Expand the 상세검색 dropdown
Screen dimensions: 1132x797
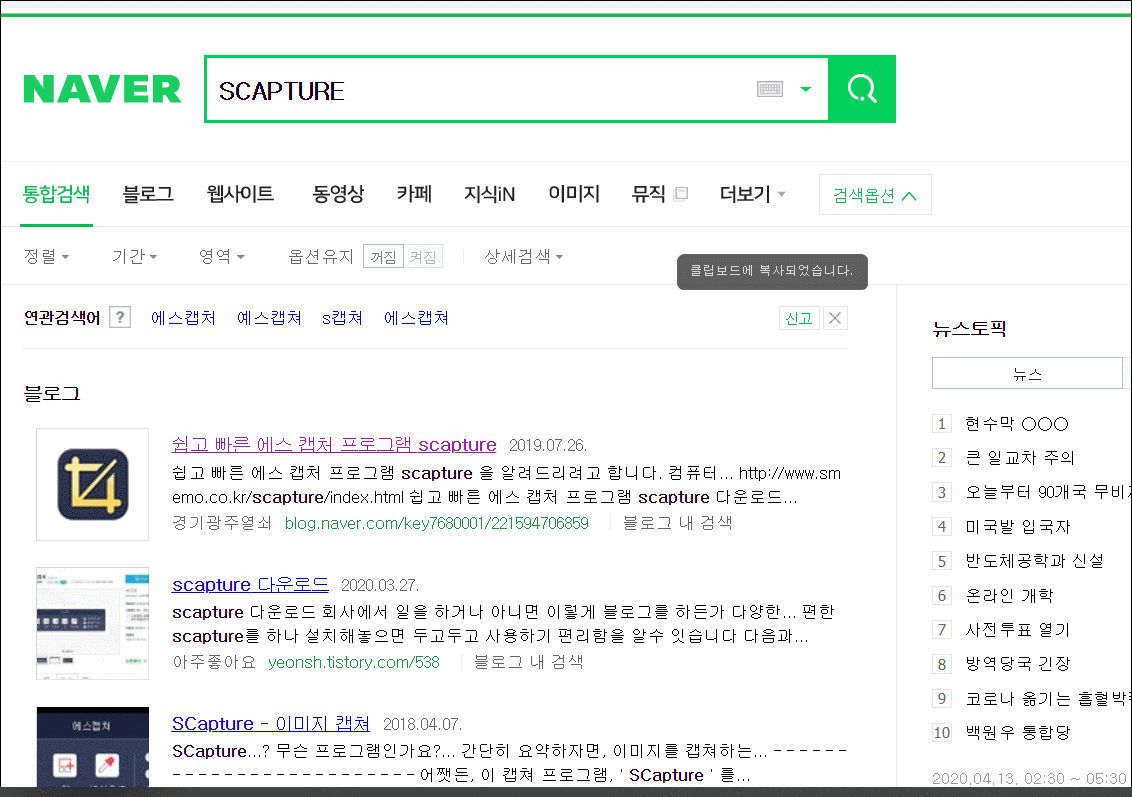523,256
